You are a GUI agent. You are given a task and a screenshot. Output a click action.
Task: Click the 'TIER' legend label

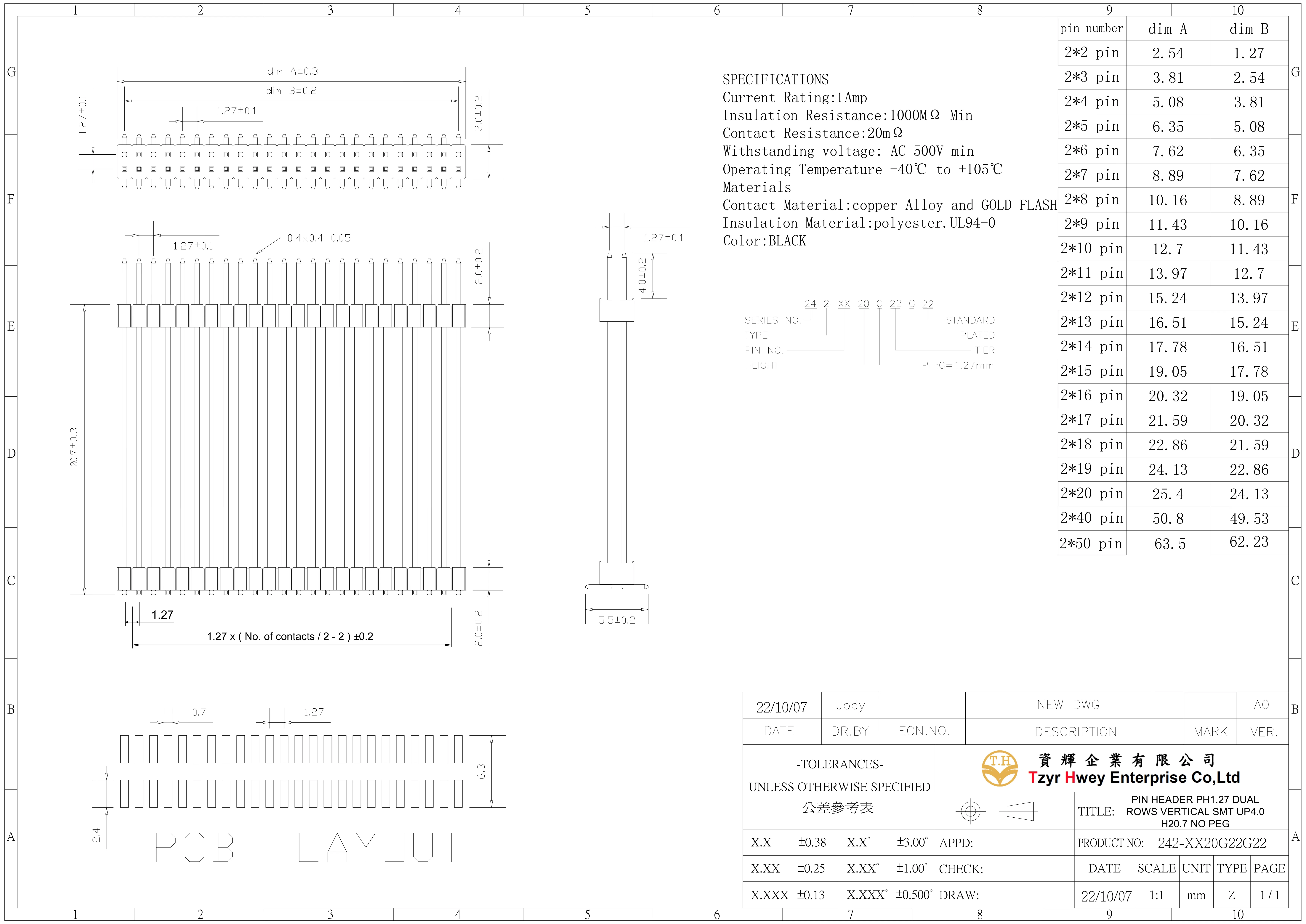[985, 350]
